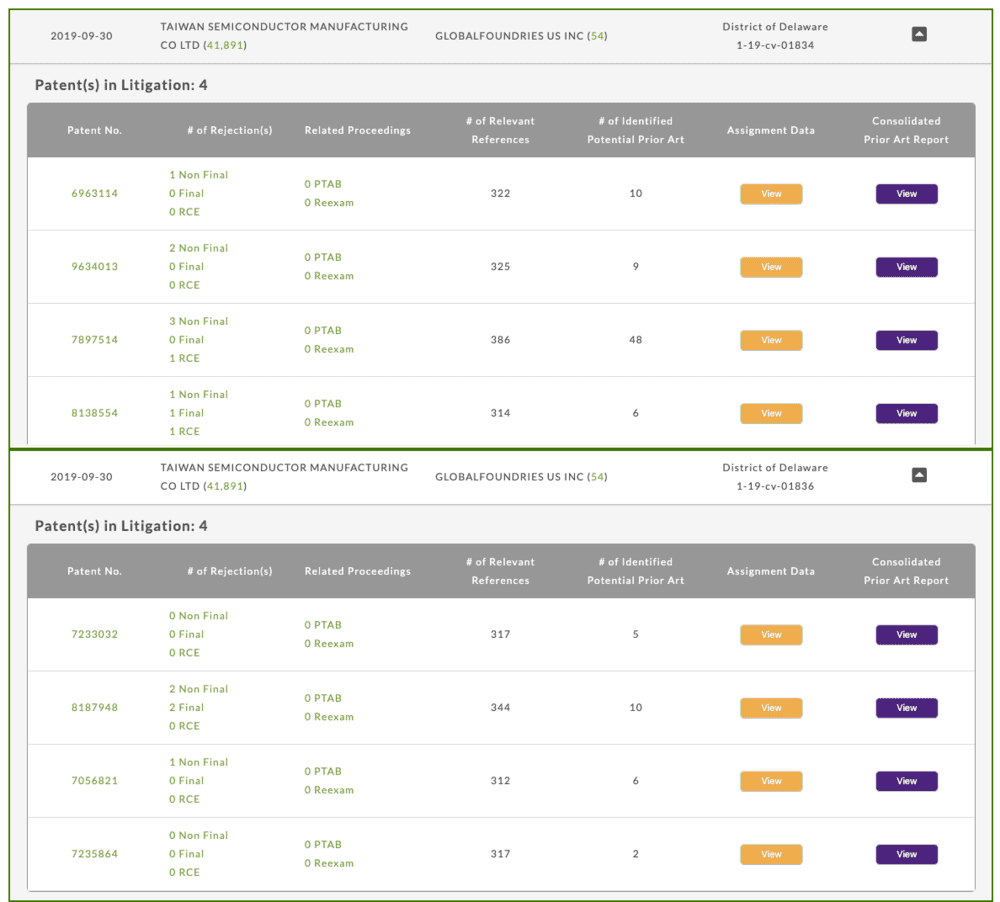Viewport: 1000px width, 902px height.
Task: Click 1 RCE for patent 8138554
Action: (184, 432)
